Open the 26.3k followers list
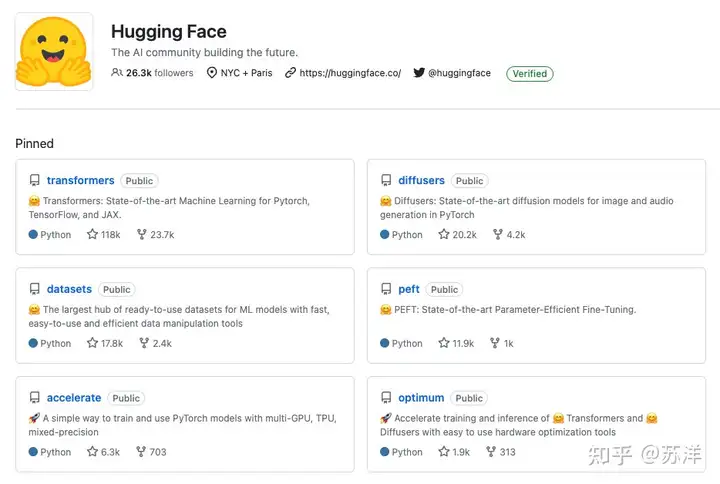The image size is (720, 484). 153,73
